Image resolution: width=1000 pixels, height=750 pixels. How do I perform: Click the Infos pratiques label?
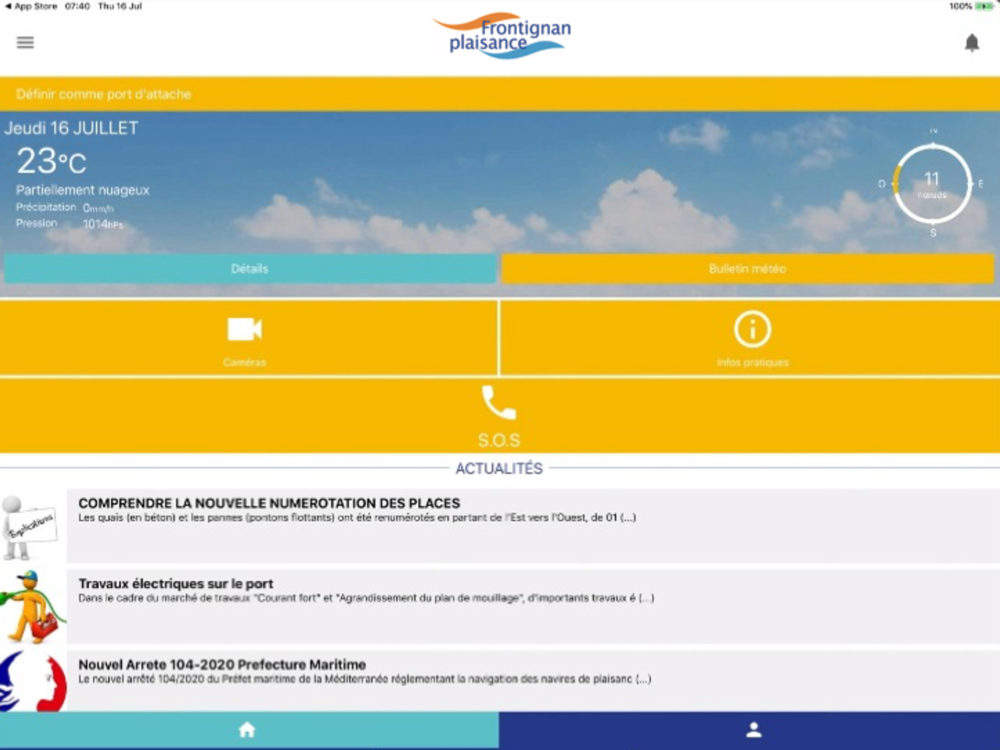[753, 362]
